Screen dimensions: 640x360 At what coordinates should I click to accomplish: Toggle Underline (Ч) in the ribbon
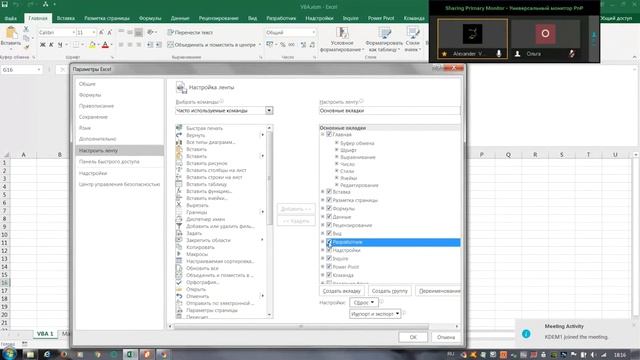tap(60, 45)
